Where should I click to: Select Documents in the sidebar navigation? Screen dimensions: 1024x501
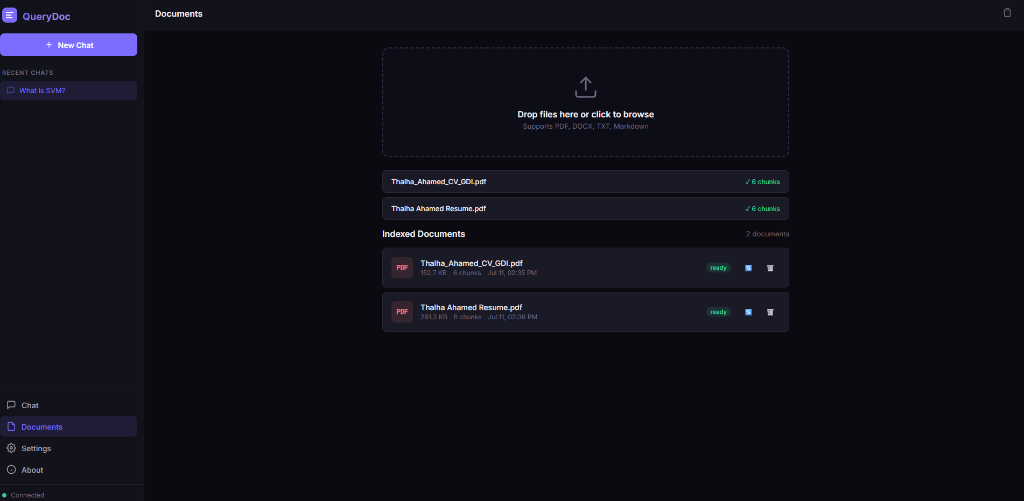pyautogui.click(x=69, y=427)
